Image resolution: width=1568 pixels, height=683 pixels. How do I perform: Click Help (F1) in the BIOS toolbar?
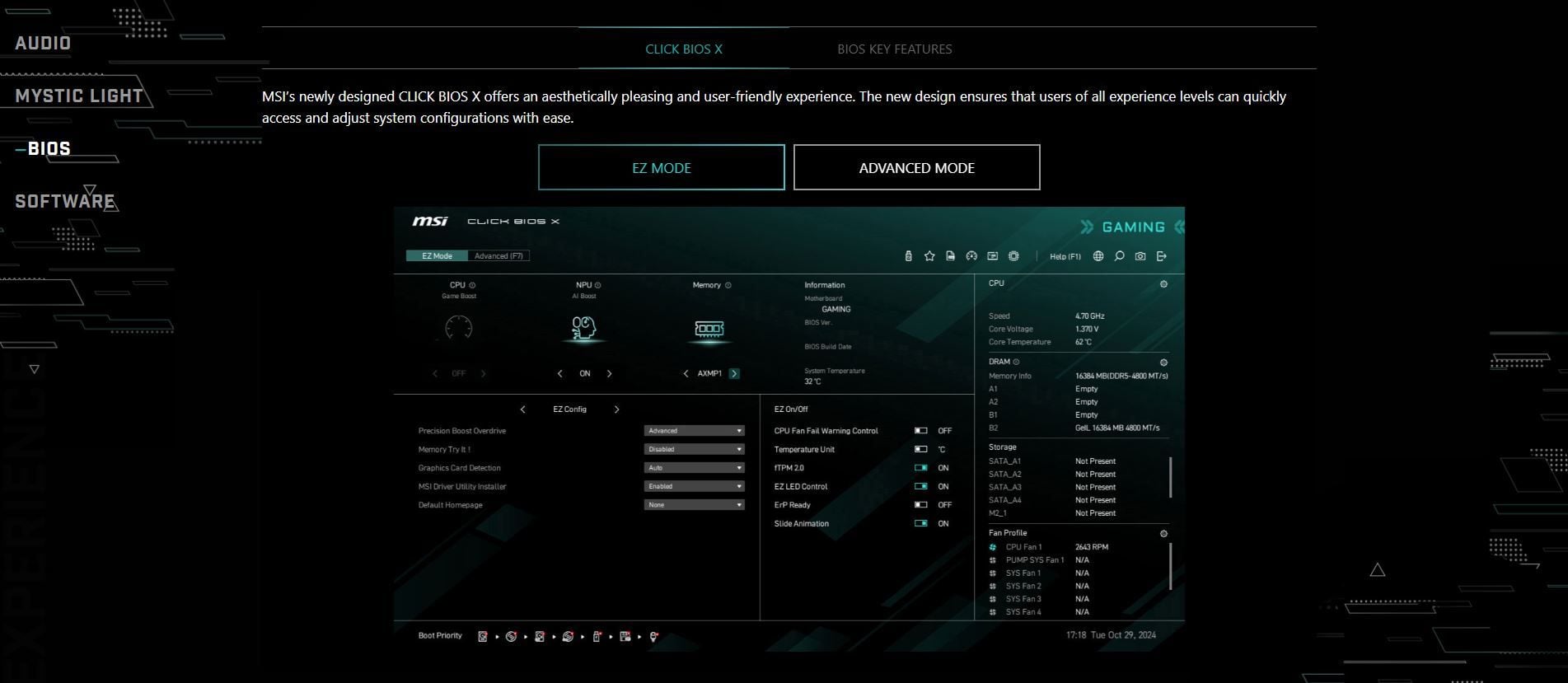pyautogui.click(x=1065, y=256)
